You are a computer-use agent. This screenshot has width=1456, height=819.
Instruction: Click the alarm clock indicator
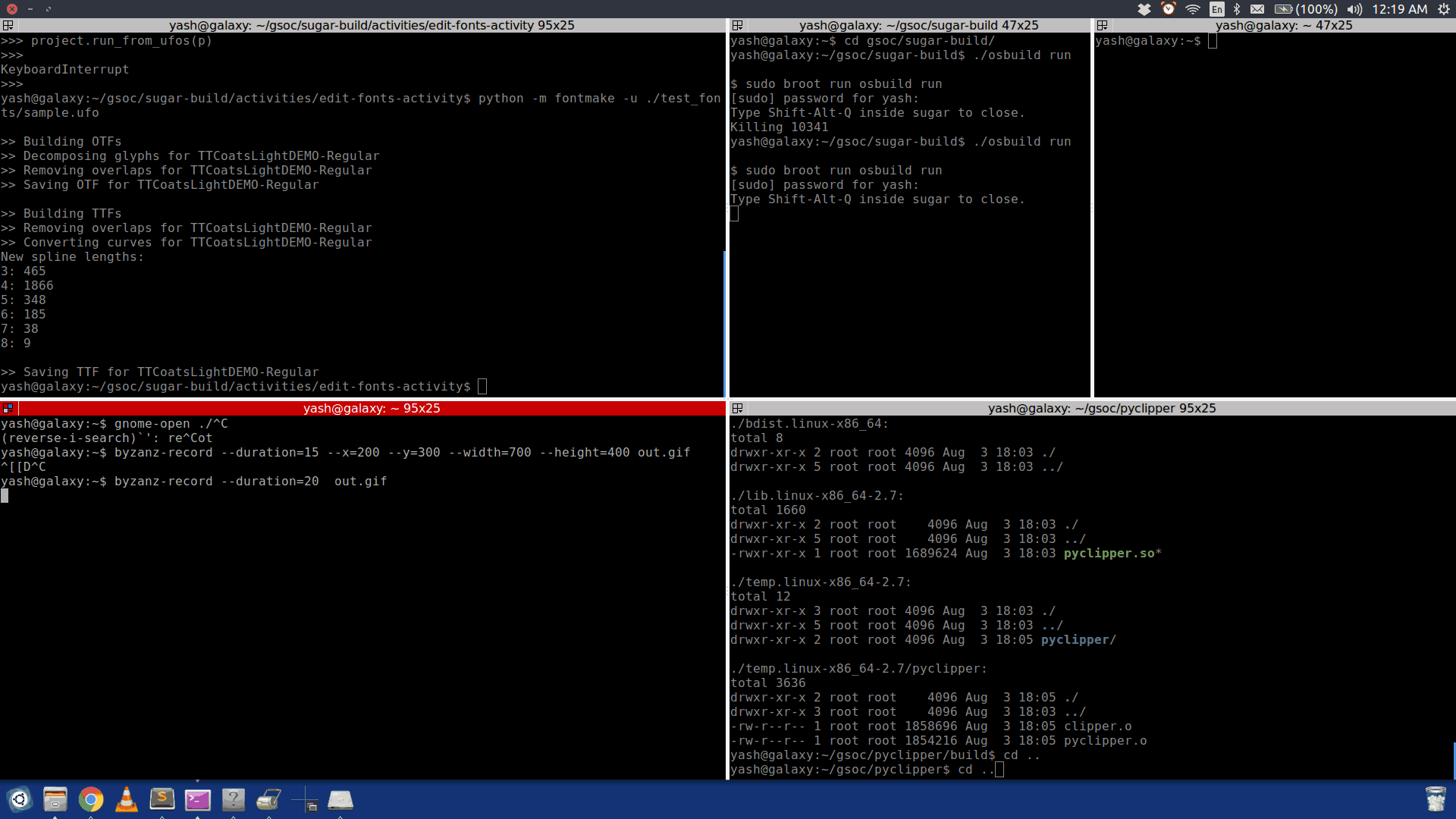(x=1169, y=9)
